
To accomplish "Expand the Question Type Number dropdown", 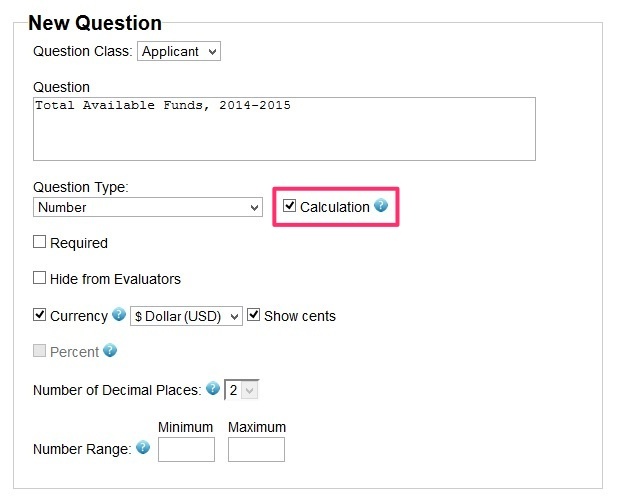I will click(148, 207).
